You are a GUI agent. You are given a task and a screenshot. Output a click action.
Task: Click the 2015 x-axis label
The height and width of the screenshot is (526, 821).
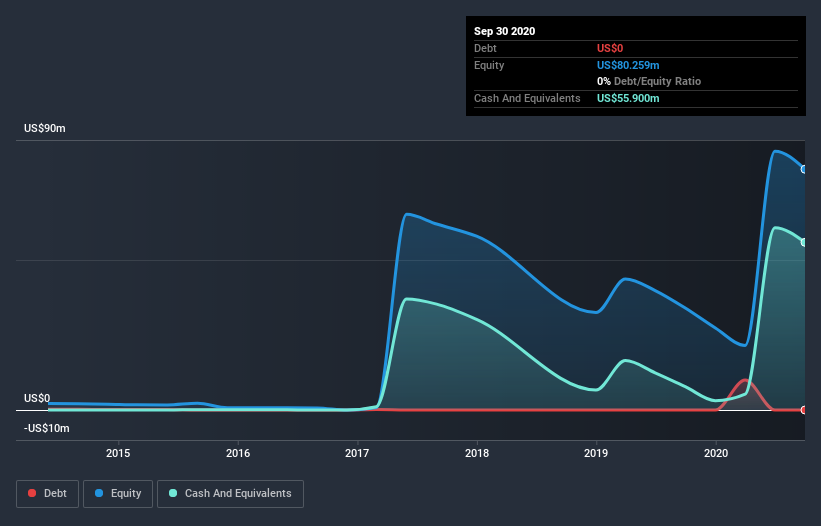118,453
